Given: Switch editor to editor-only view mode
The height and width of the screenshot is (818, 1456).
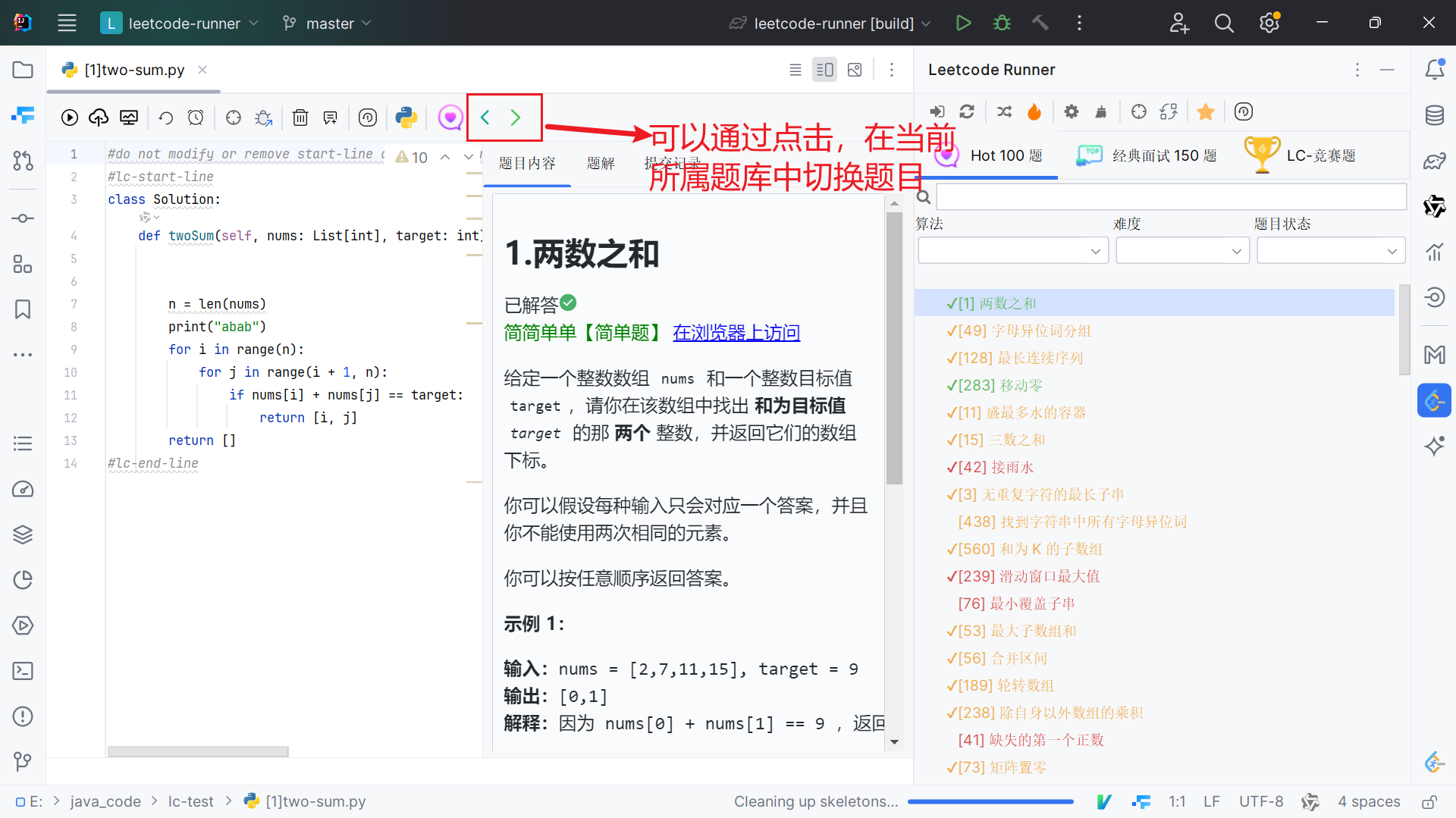Looking at the screenshot, I should 795,70.
